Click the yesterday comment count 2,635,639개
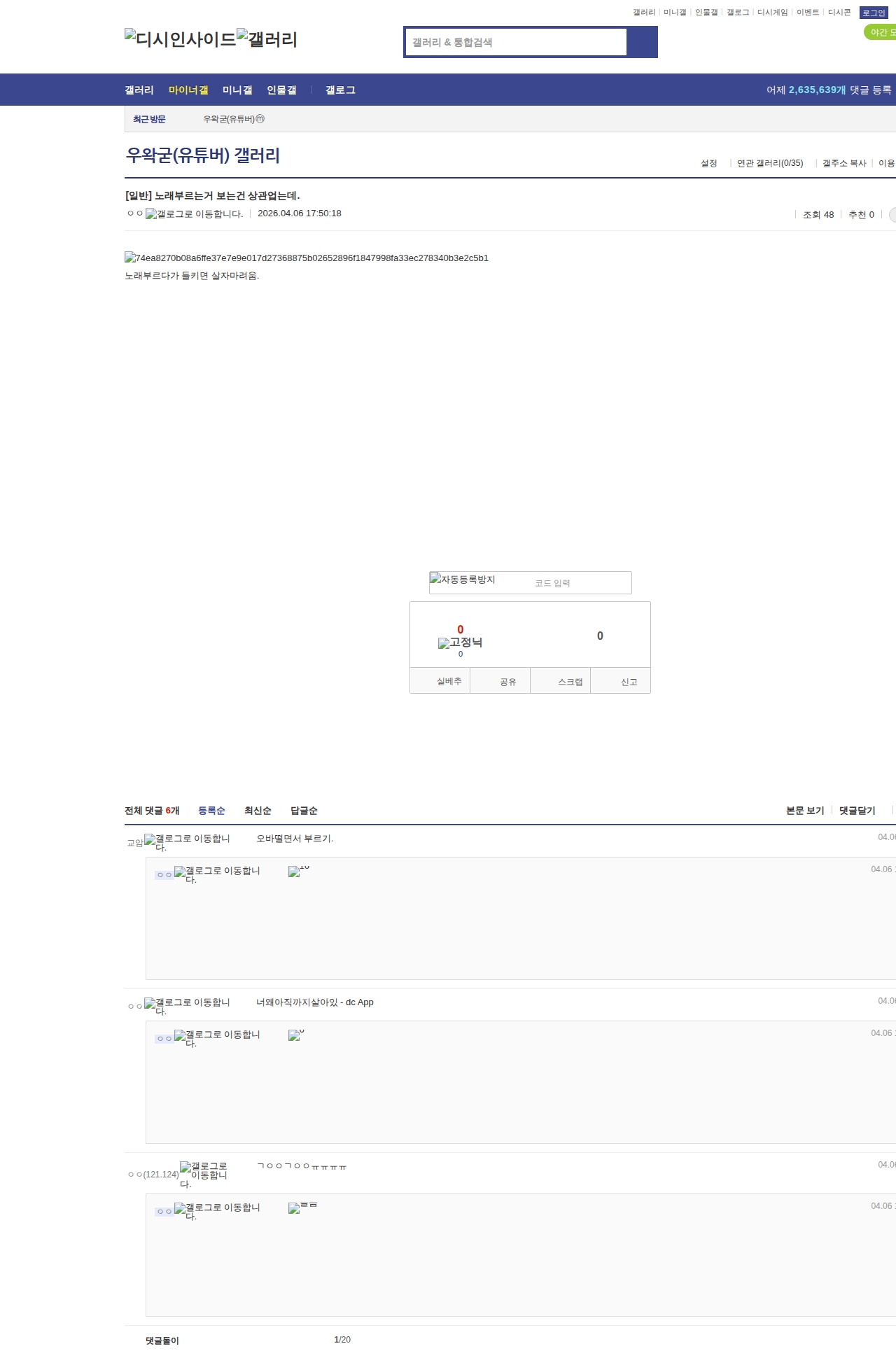Viewport: 896px width, 1372px height. click(x=817, y=90)
